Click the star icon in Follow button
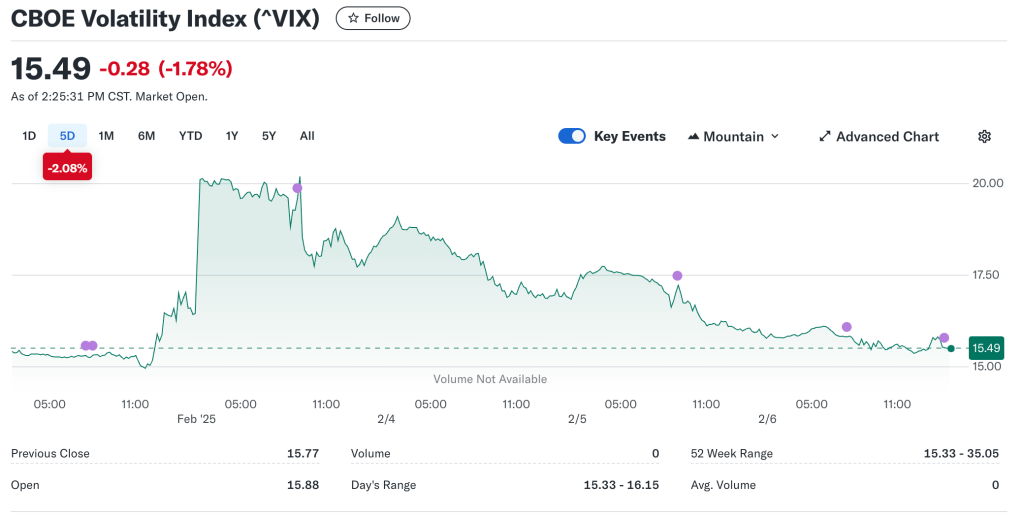Image resolution: width=1022 pixels, height=517 pixels. click(x=353, y=18)
